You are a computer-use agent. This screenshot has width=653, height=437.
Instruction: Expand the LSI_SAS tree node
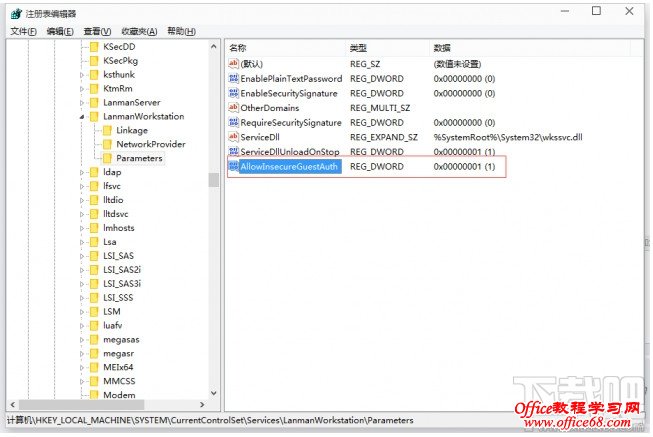point(82,256)
